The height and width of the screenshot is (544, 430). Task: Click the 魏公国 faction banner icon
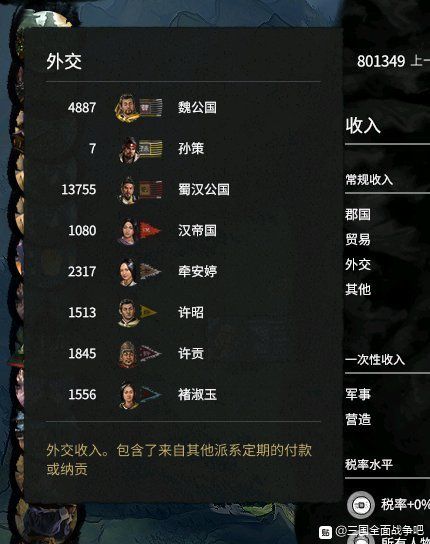point(151,107)
